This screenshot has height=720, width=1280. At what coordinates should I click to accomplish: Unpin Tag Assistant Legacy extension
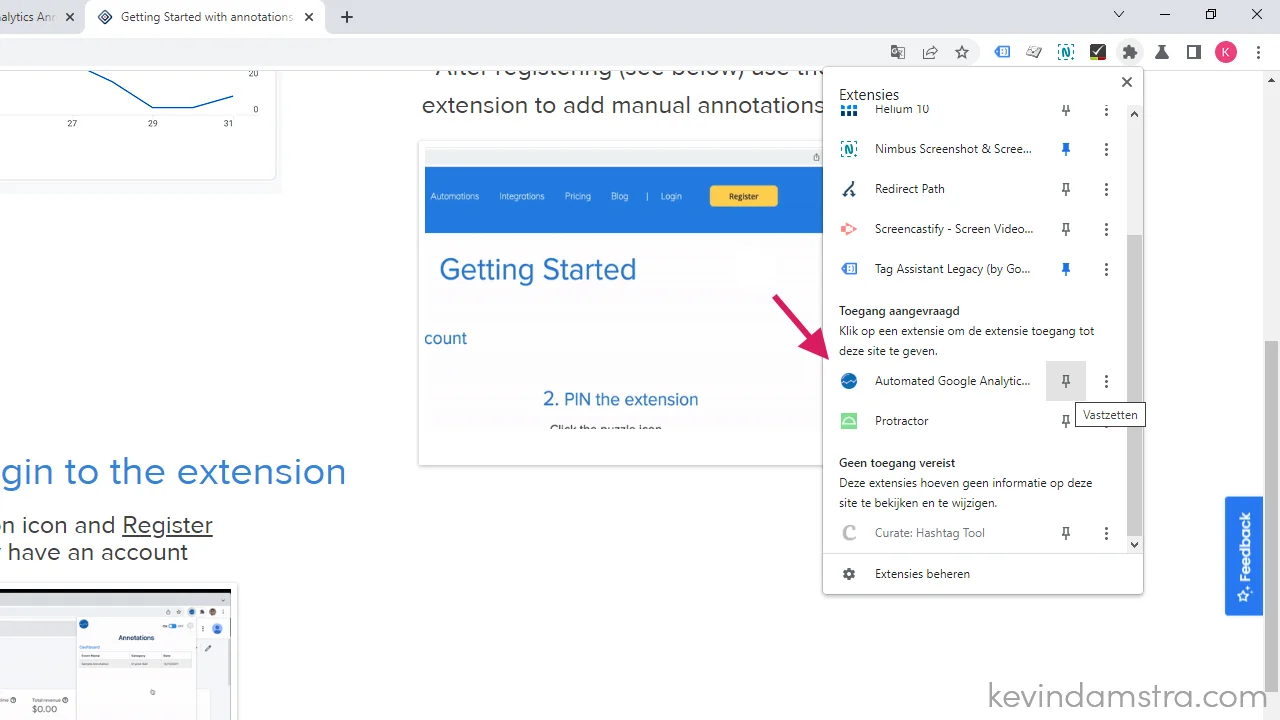pos(1066,269)
